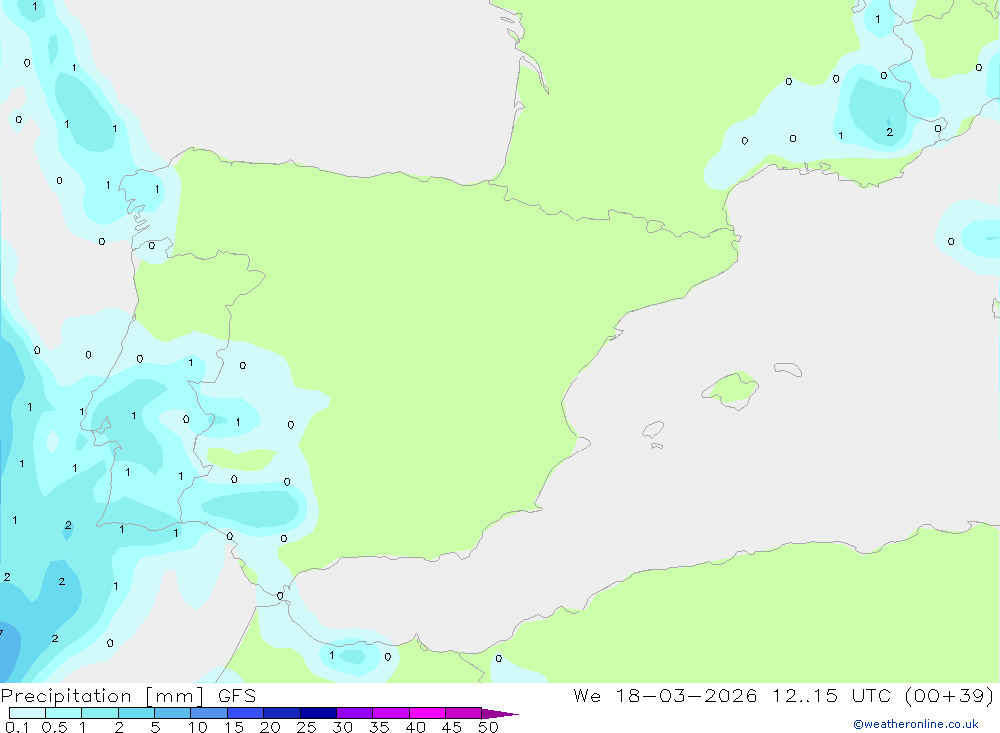
Task: Click the legend label '10'
Action: (x=198, y=727)
